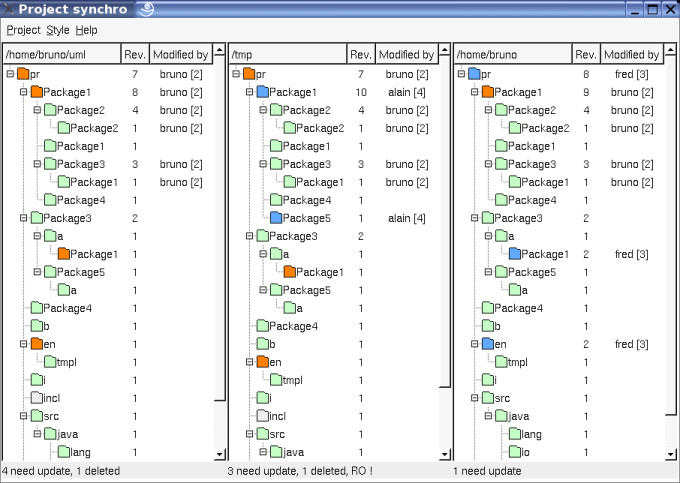680x483 pixels.
Task: Click green i folder icon in /home/bruno/uml pane
Action: pos(37,380)
